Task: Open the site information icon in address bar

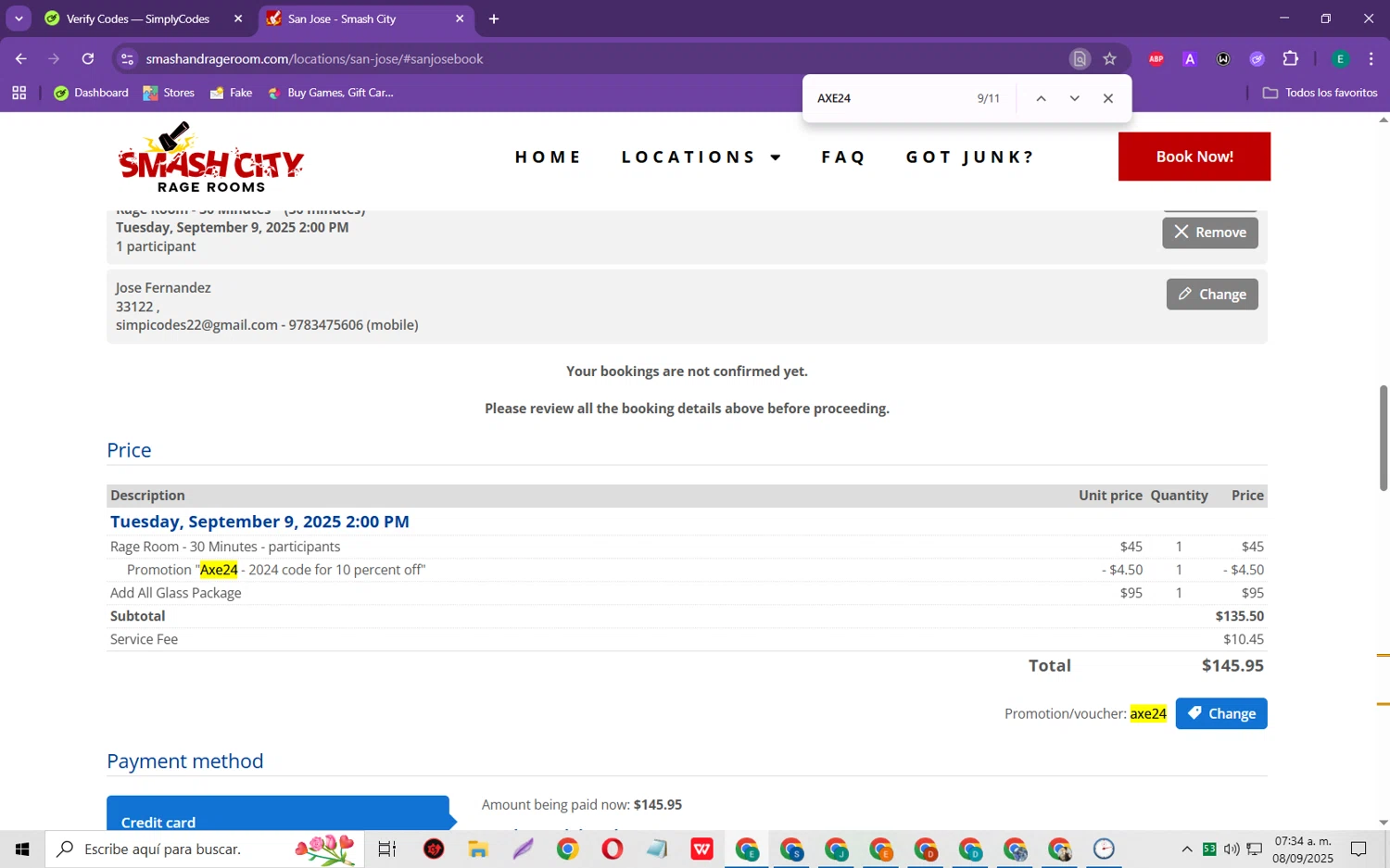Action: point(127,58)
